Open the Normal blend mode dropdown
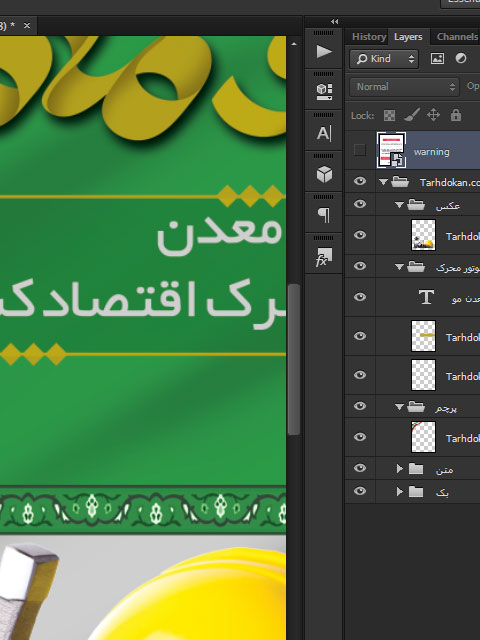Viewport: 480px width, 640px height. click(404, 87)
